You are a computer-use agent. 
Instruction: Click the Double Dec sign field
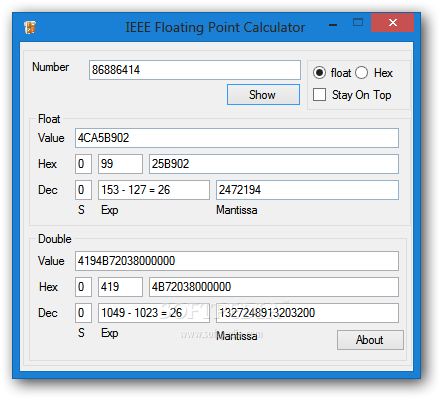tap(83, 313)
